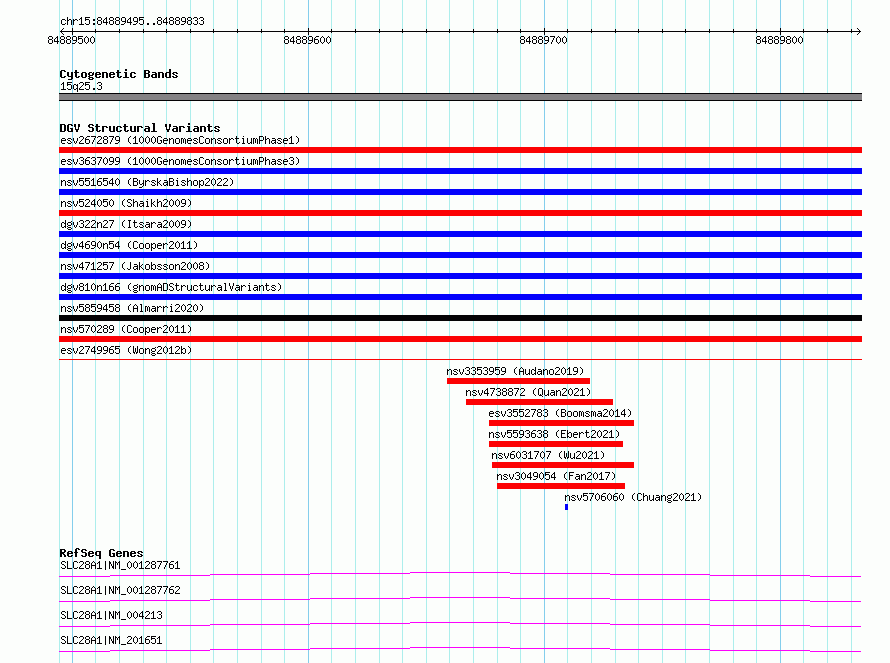
Task: Click red bar under nsv5593638 (Ebert2021)
Action: coord(556,444)
